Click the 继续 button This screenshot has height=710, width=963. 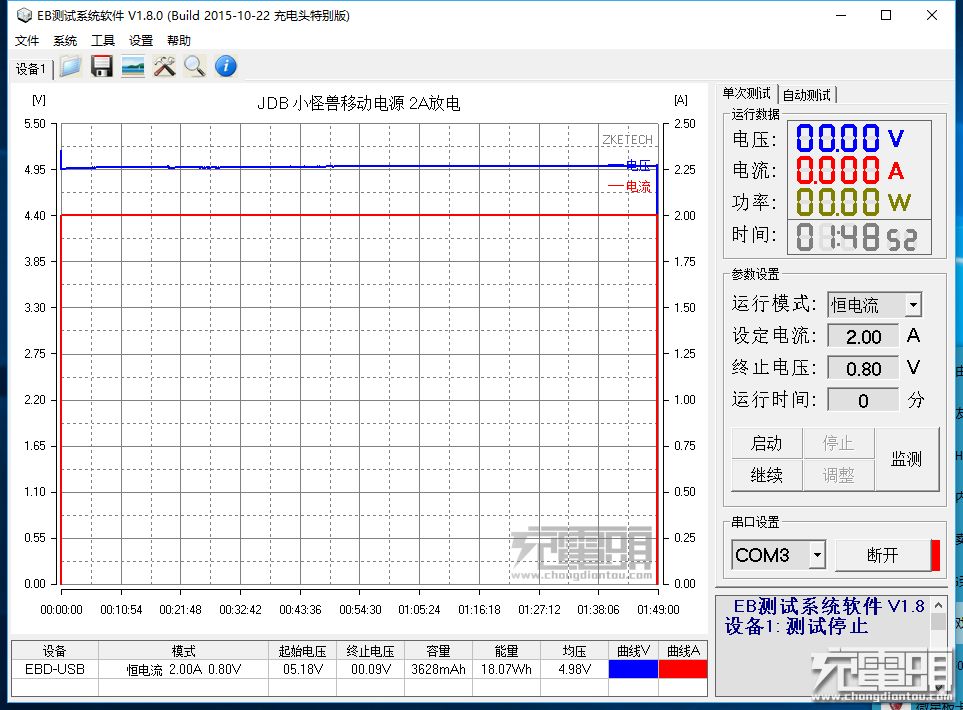(x=766, y=475)
